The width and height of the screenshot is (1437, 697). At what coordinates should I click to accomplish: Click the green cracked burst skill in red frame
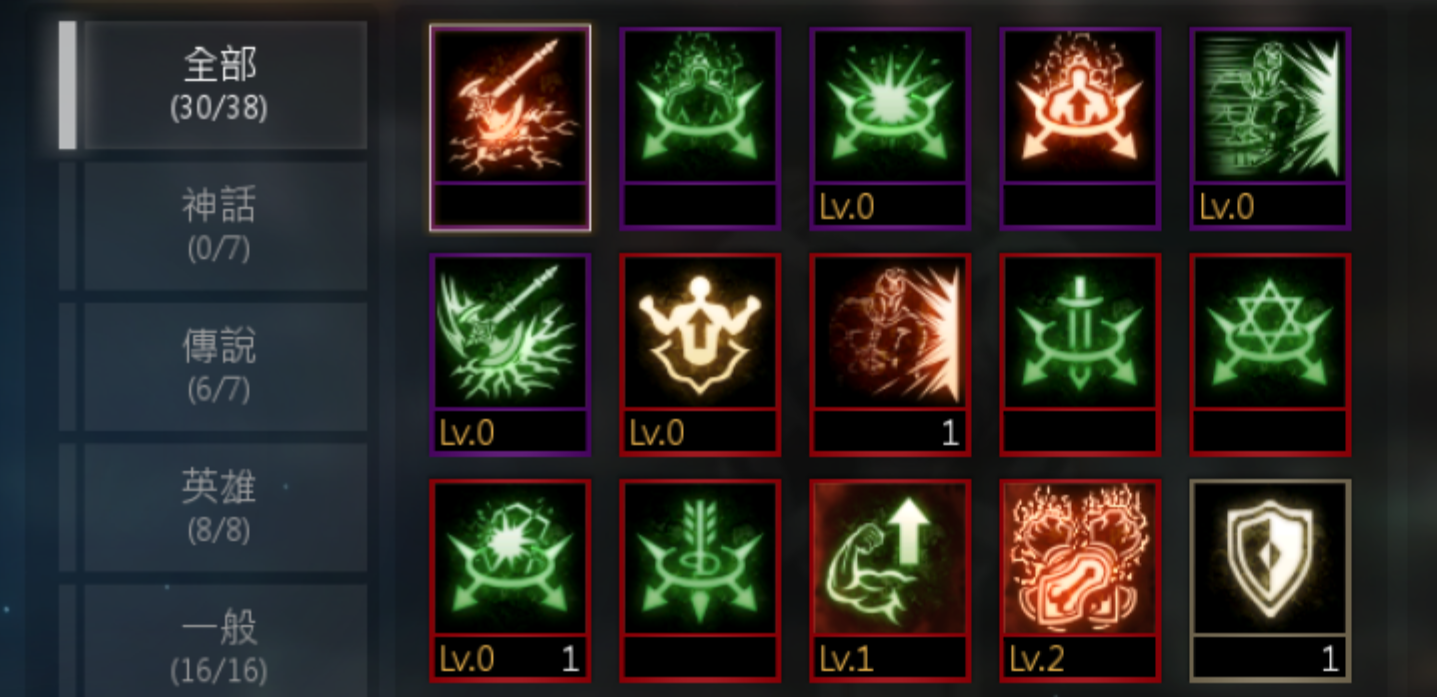point(510,580)
